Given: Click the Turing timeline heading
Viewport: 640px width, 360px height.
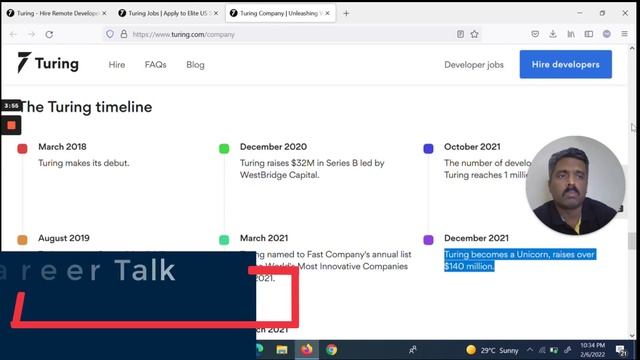Looking at the screenshot, I should tap(86, 107).
